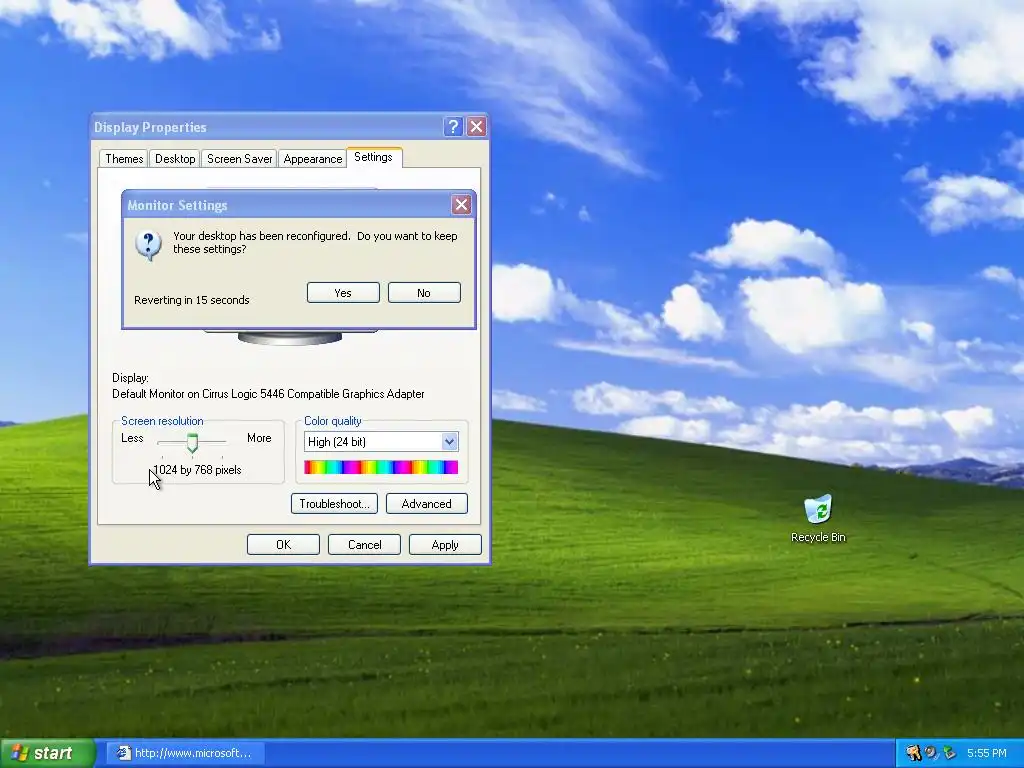Select the Settings tab
Image resolution: width=1024 pixels, height=768 pixels.
374,157
